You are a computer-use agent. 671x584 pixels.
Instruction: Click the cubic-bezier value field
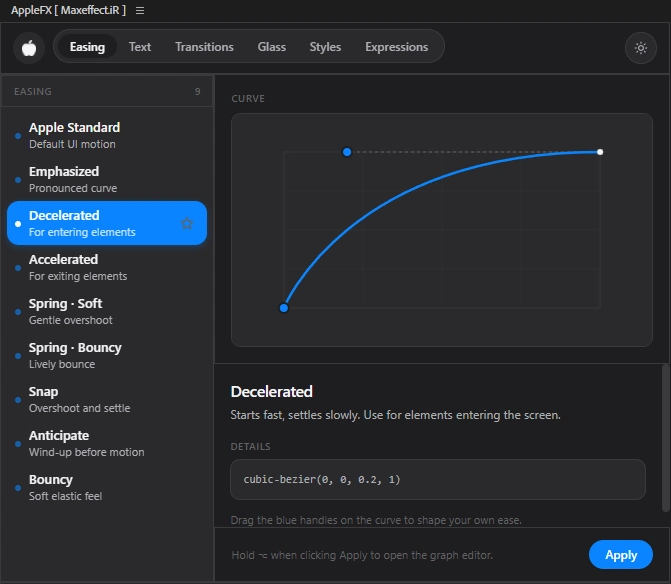(438, 480)
